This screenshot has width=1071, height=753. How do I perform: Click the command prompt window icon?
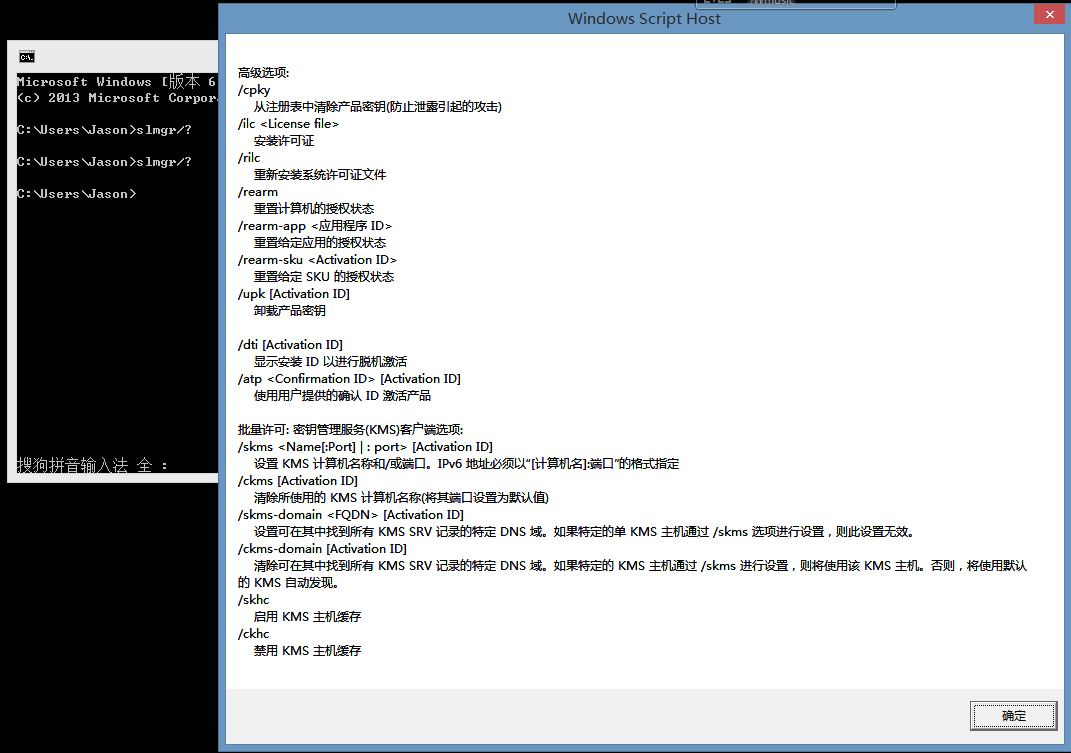click(27, 57)
